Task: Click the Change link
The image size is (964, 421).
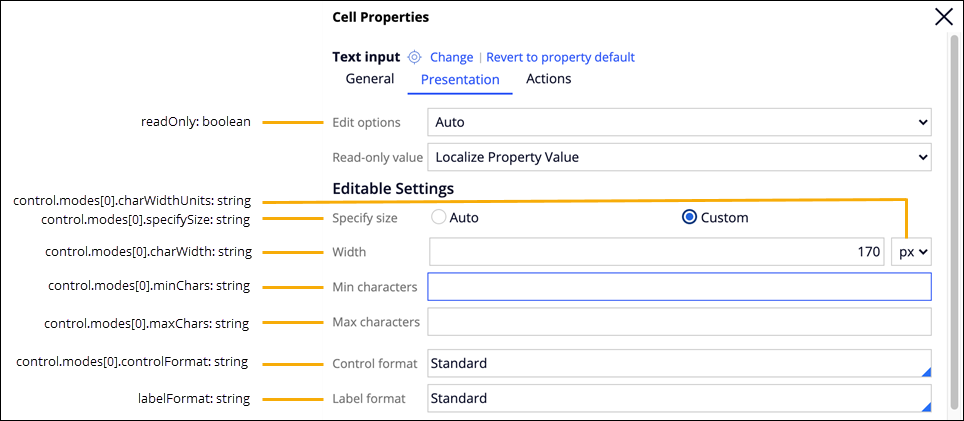Action: (x=452, y=57)
